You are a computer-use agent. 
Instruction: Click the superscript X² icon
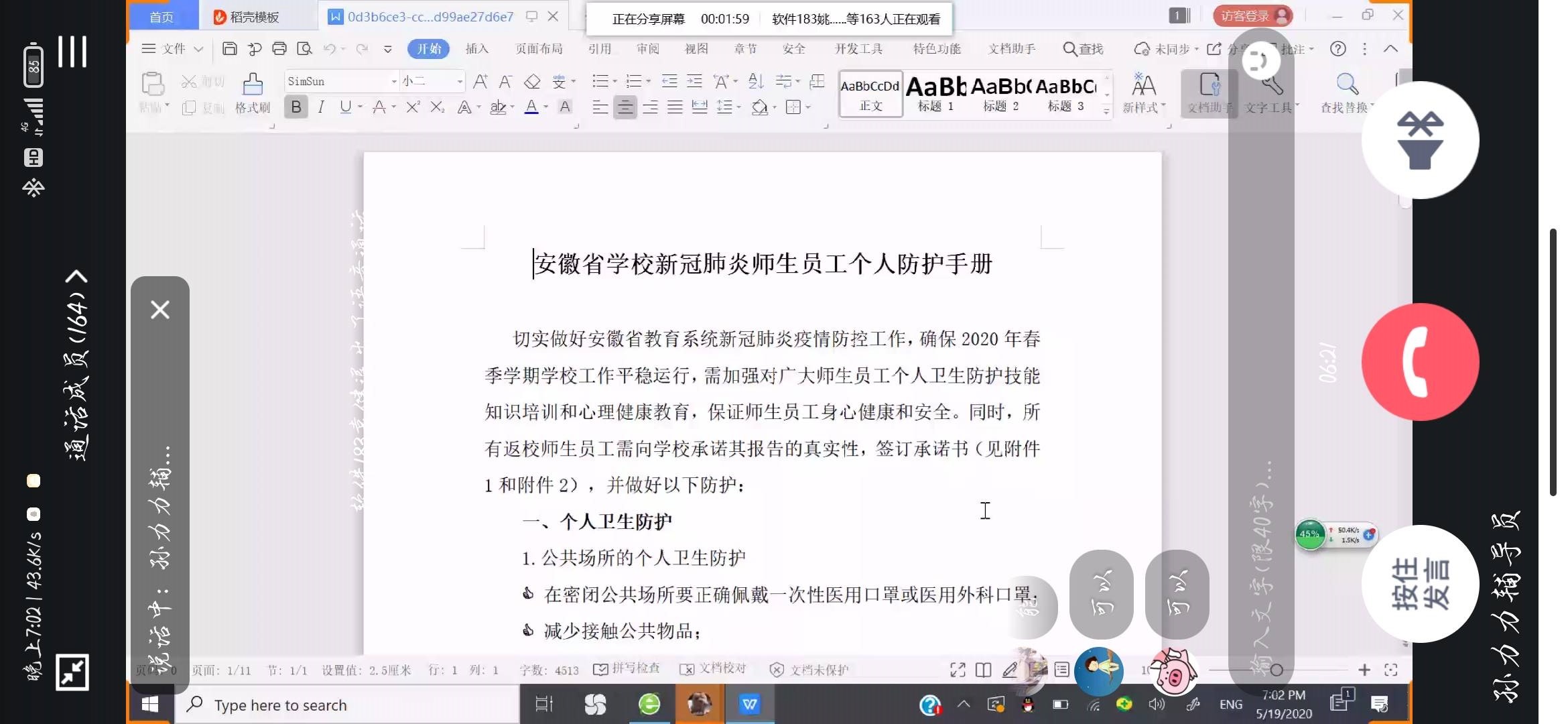[413, 107]
